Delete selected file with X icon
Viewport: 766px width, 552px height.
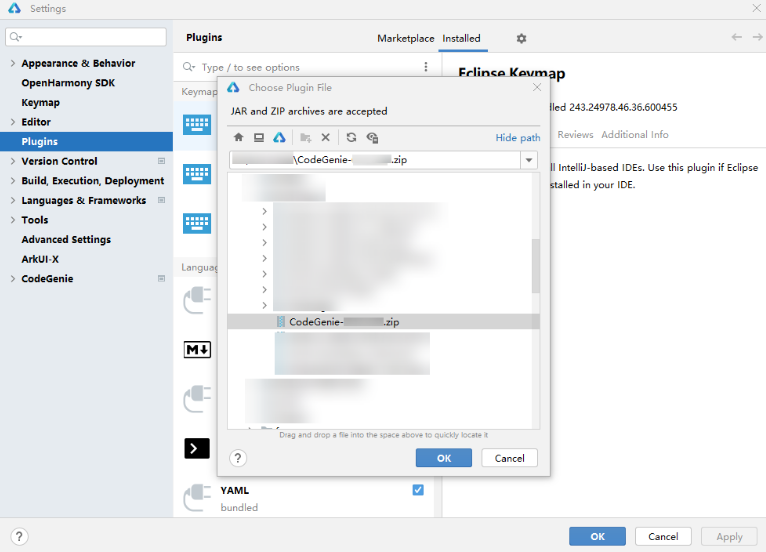click(325, 137)
